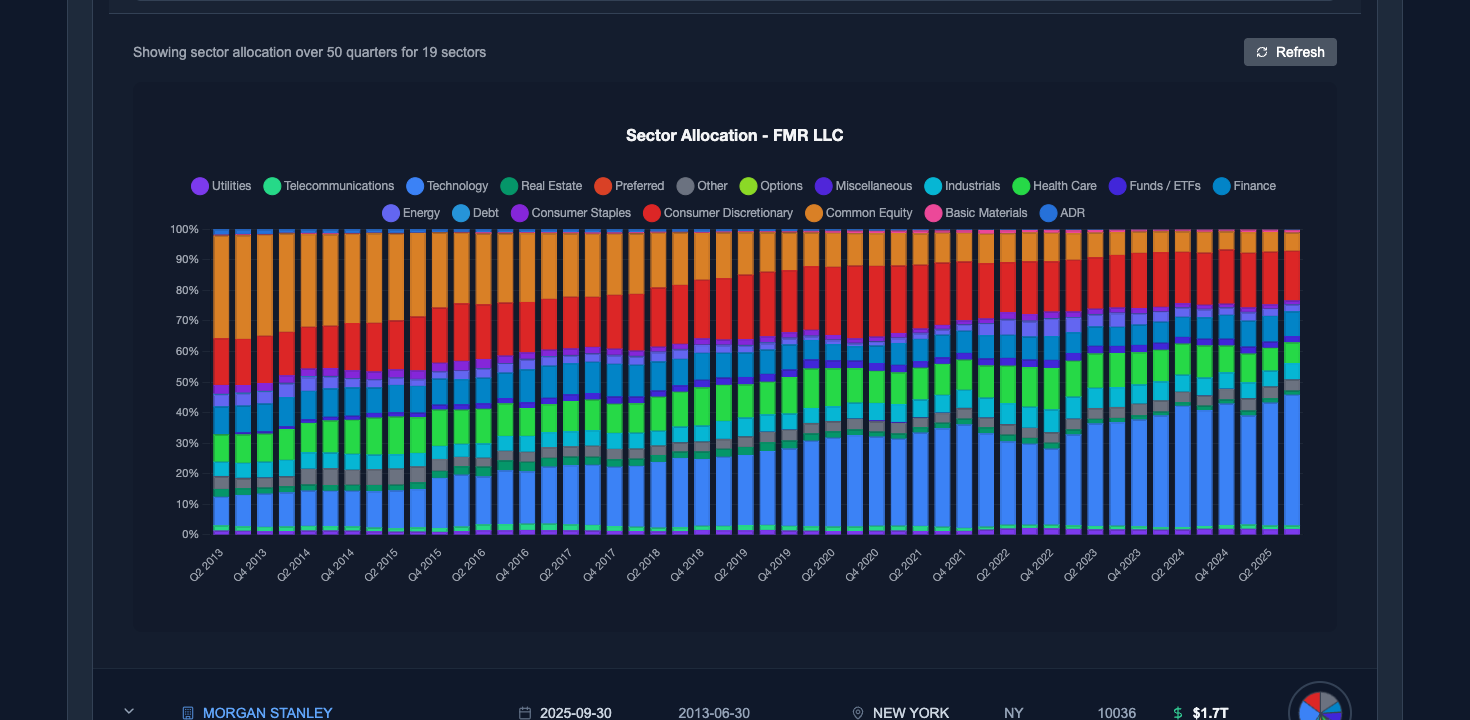Click the Energy legend dot
Image resolution: width=1470 pixels, height=720 pixels.
pos(389,213)
